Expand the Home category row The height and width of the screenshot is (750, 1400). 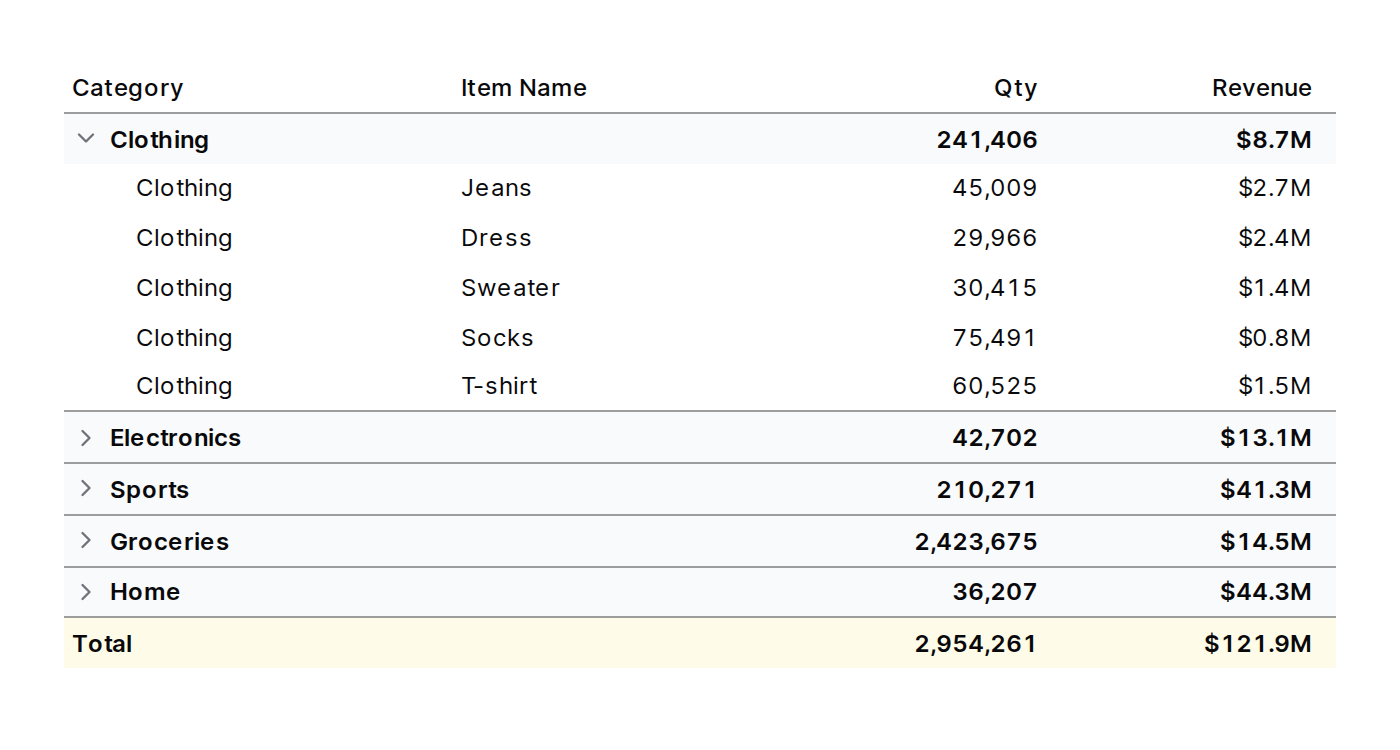pyautogui.click(x=86, y=592)
